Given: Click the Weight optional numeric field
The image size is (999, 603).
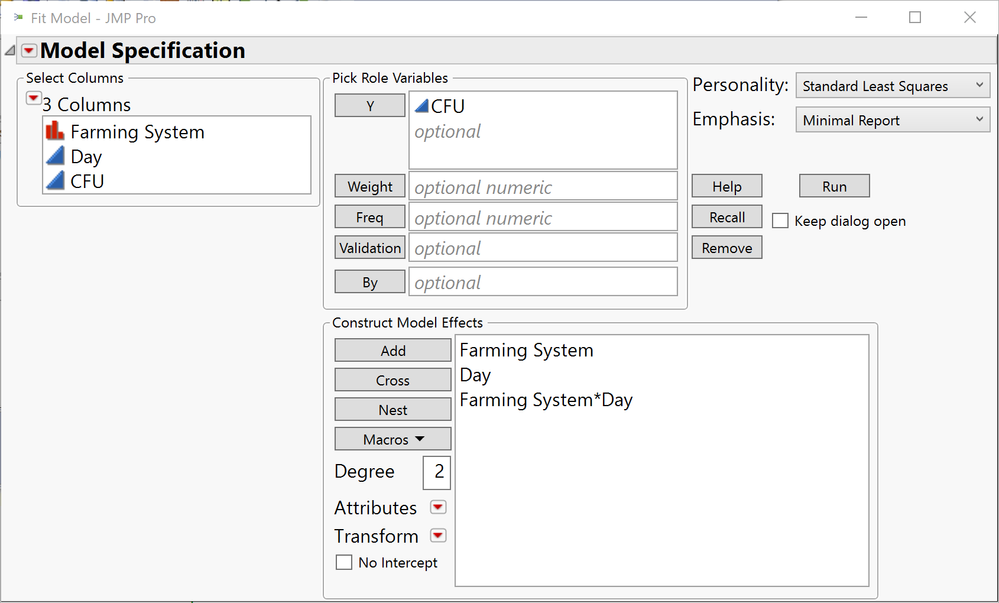Looking at the screenshot, I should 542,187.
